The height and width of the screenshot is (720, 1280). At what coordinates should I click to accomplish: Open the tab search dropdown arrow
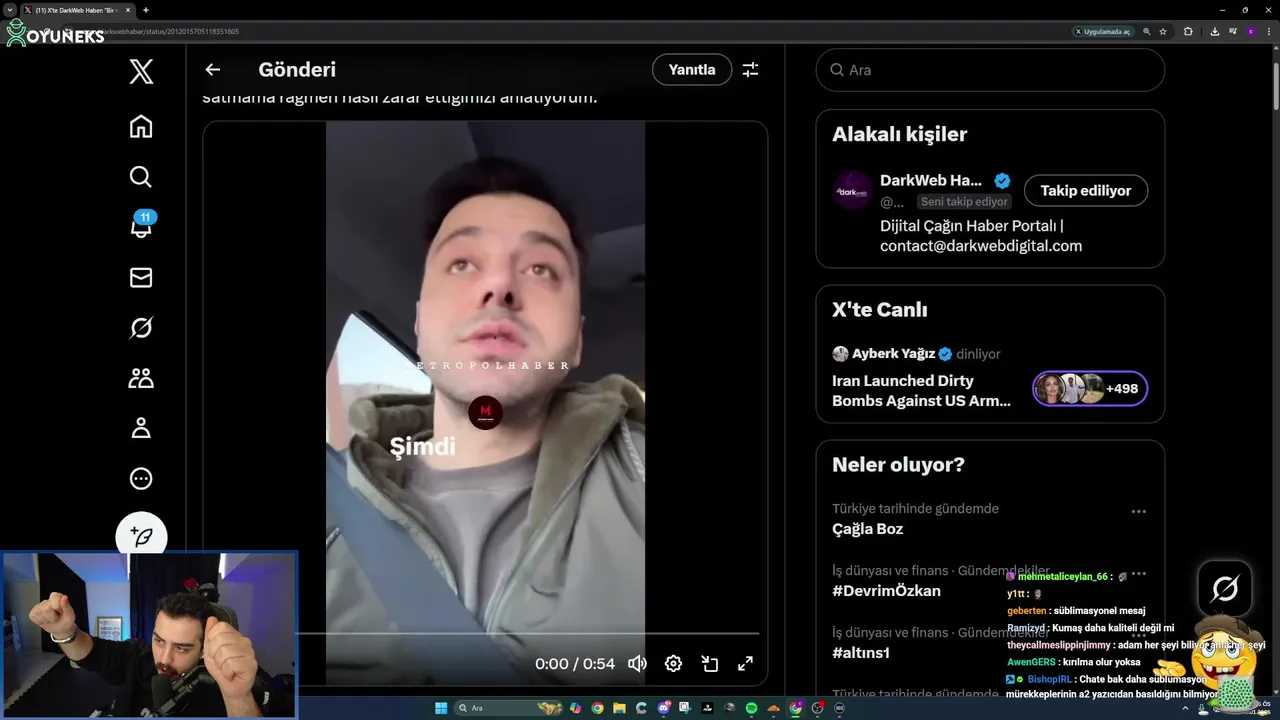click(x=9, y=10)
